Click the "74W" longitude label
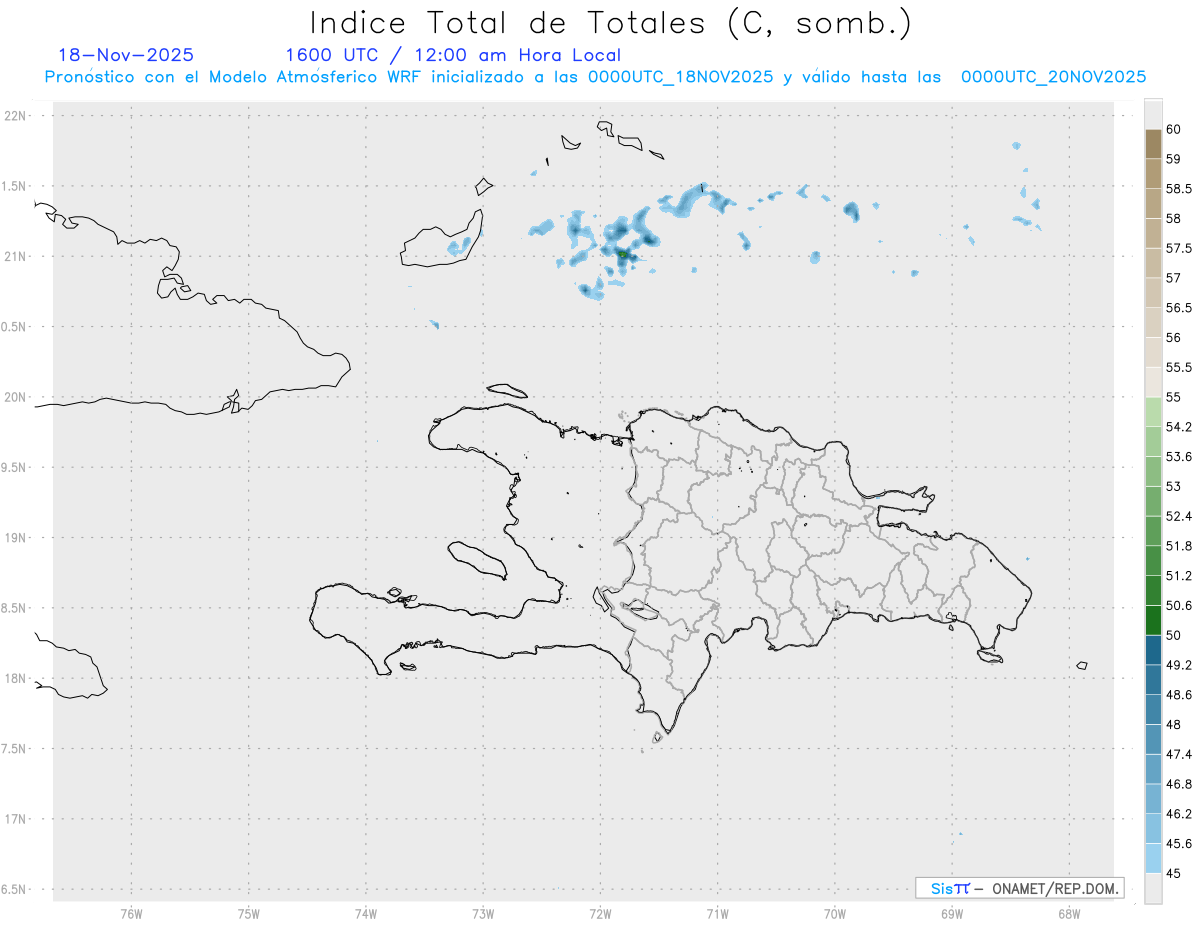1200x927 pixels. [365, 913]
